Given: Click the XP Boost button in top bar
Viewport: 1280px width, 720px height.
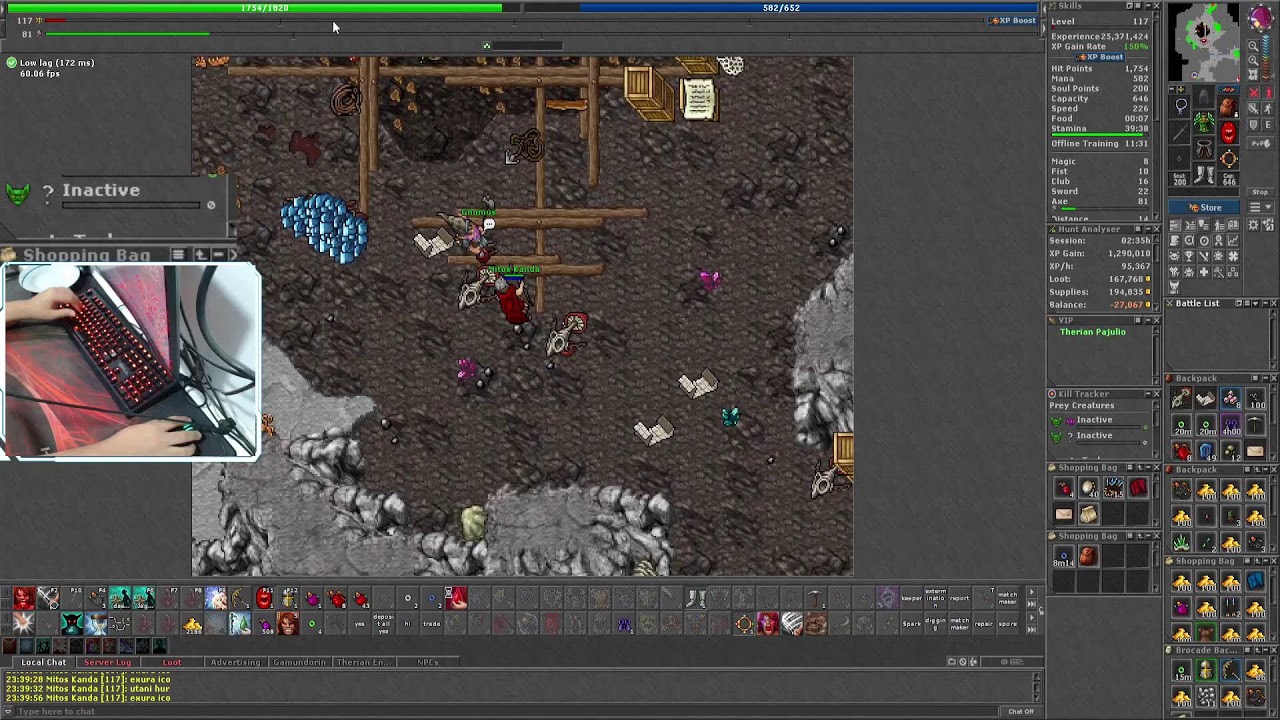Looking at the screenshot, I should [x=1012, y=20].
